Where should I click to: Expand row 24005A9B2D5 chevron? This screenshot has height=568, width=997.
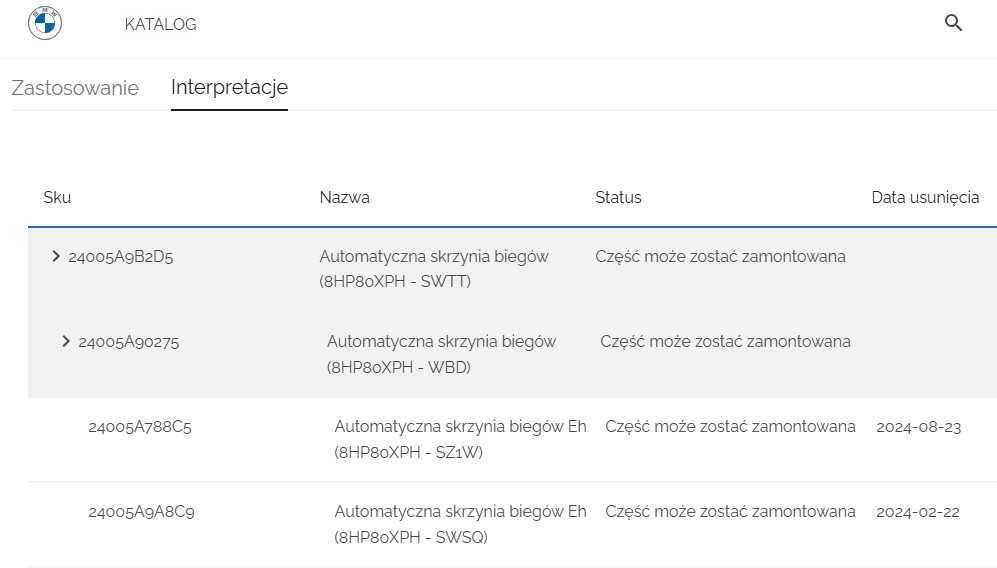[56, 257]
